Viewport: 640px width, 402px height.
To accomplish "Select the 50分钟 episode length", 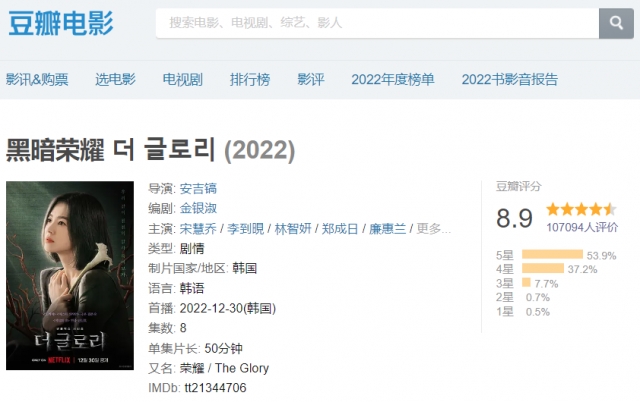I will pyautogui.click(x=223, y=348).
